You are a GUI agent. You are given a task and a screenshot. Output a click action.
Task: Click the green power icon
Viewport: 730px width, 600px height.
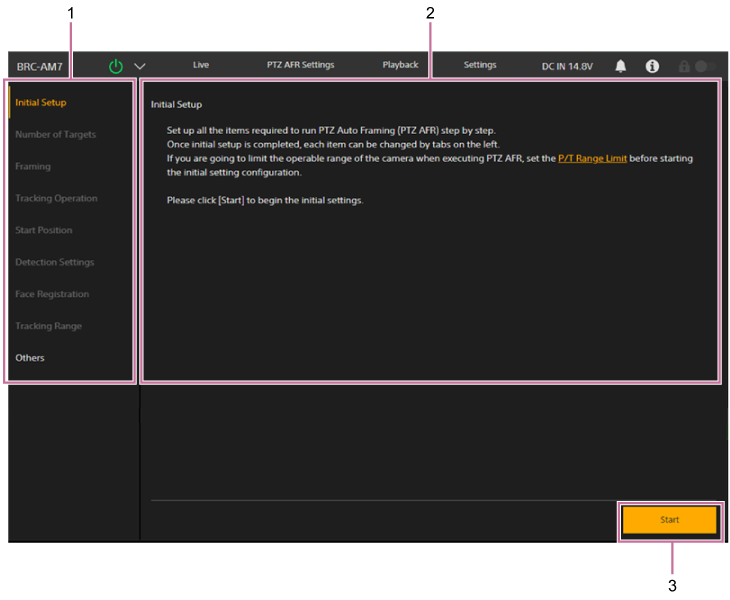tap(116, 66)
